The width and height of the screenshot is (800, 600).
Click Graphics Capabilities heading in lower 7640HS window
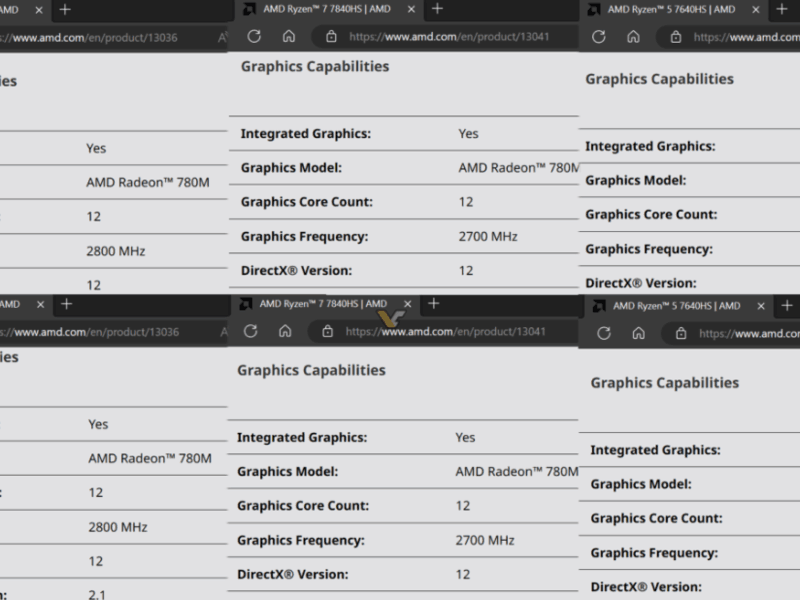coord(665,383)
